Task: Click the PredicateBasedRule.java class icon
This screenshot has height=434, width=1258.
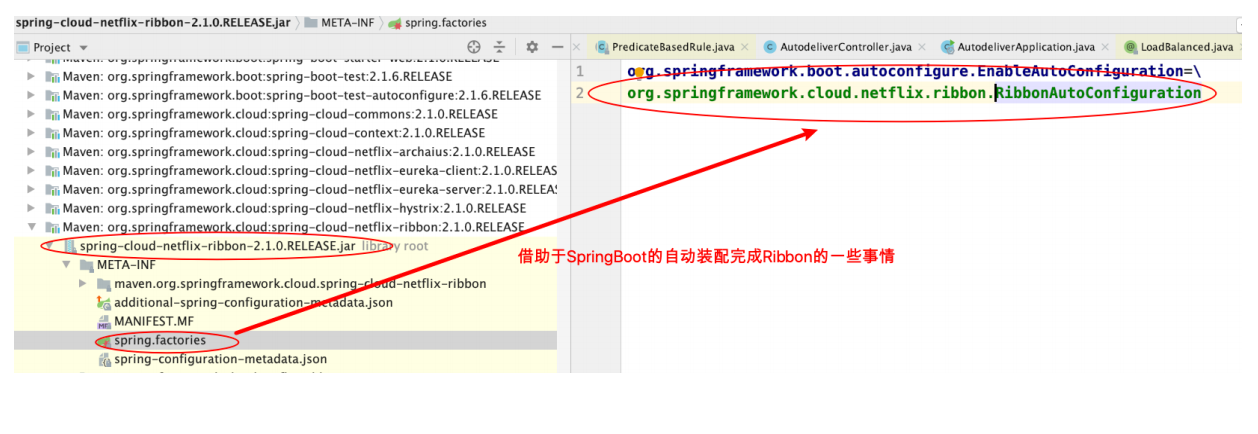Action: pos(602,47)
